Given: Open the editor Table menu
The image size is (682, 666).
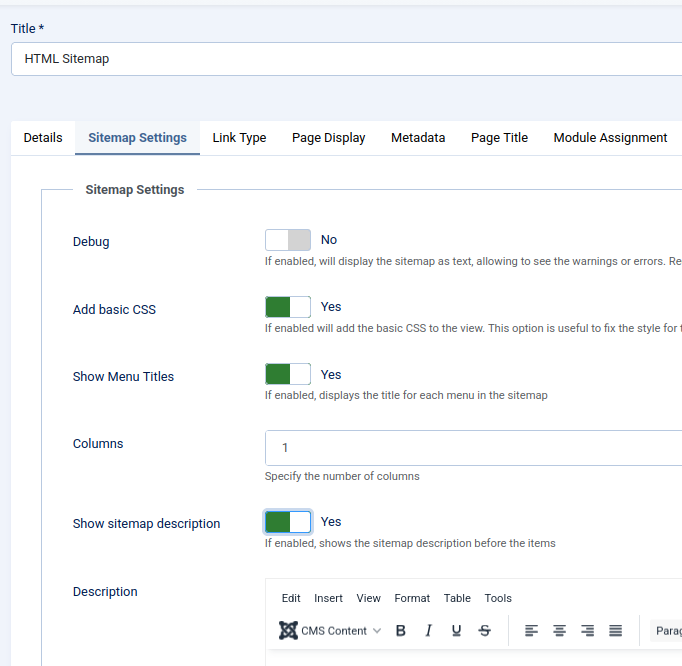Looking at the screenshot, I should click(457, 598).
